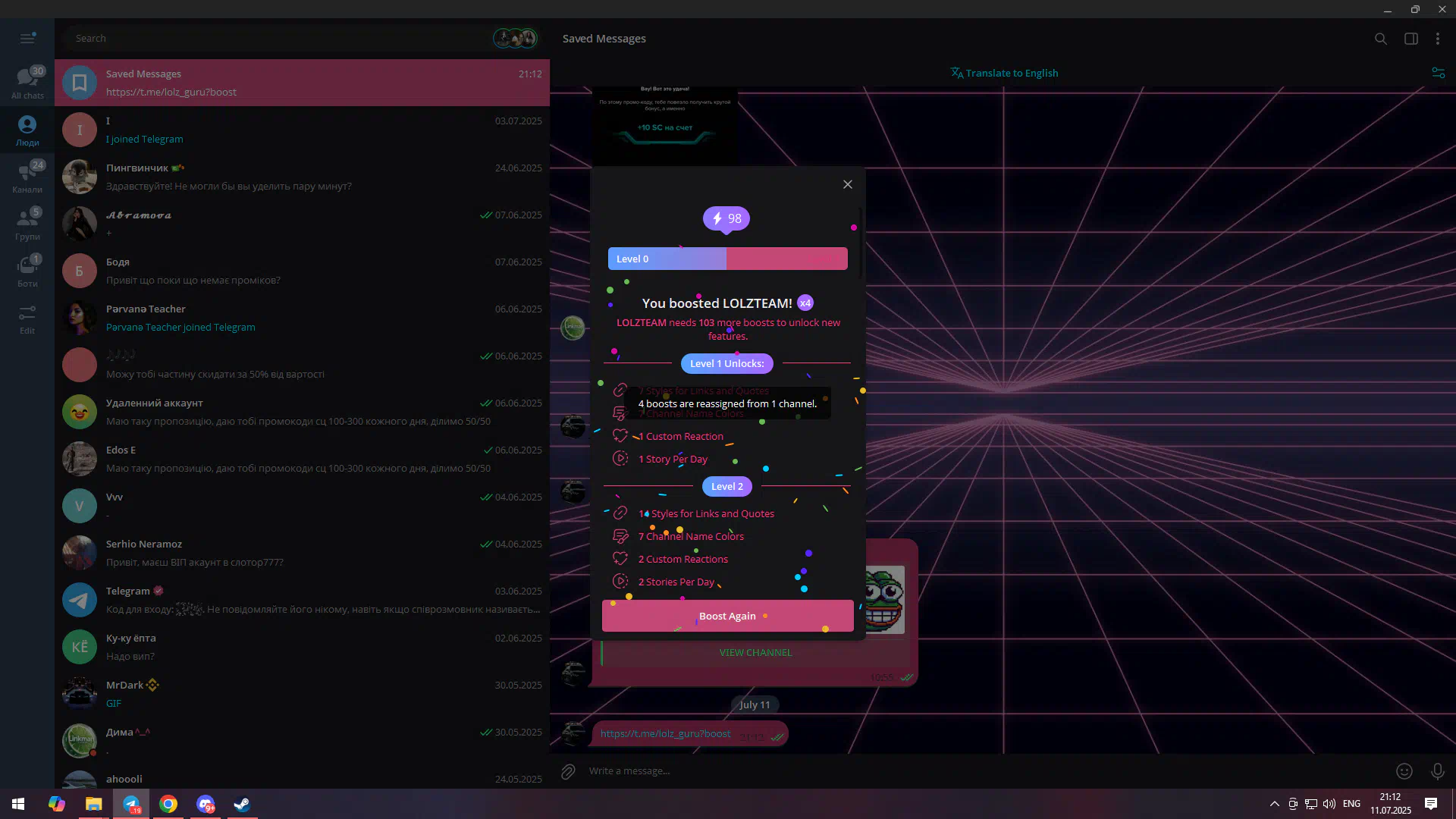Start voice message with microphone
The width and height of the screenshot is (1456, 819).
pos(1437,771)
